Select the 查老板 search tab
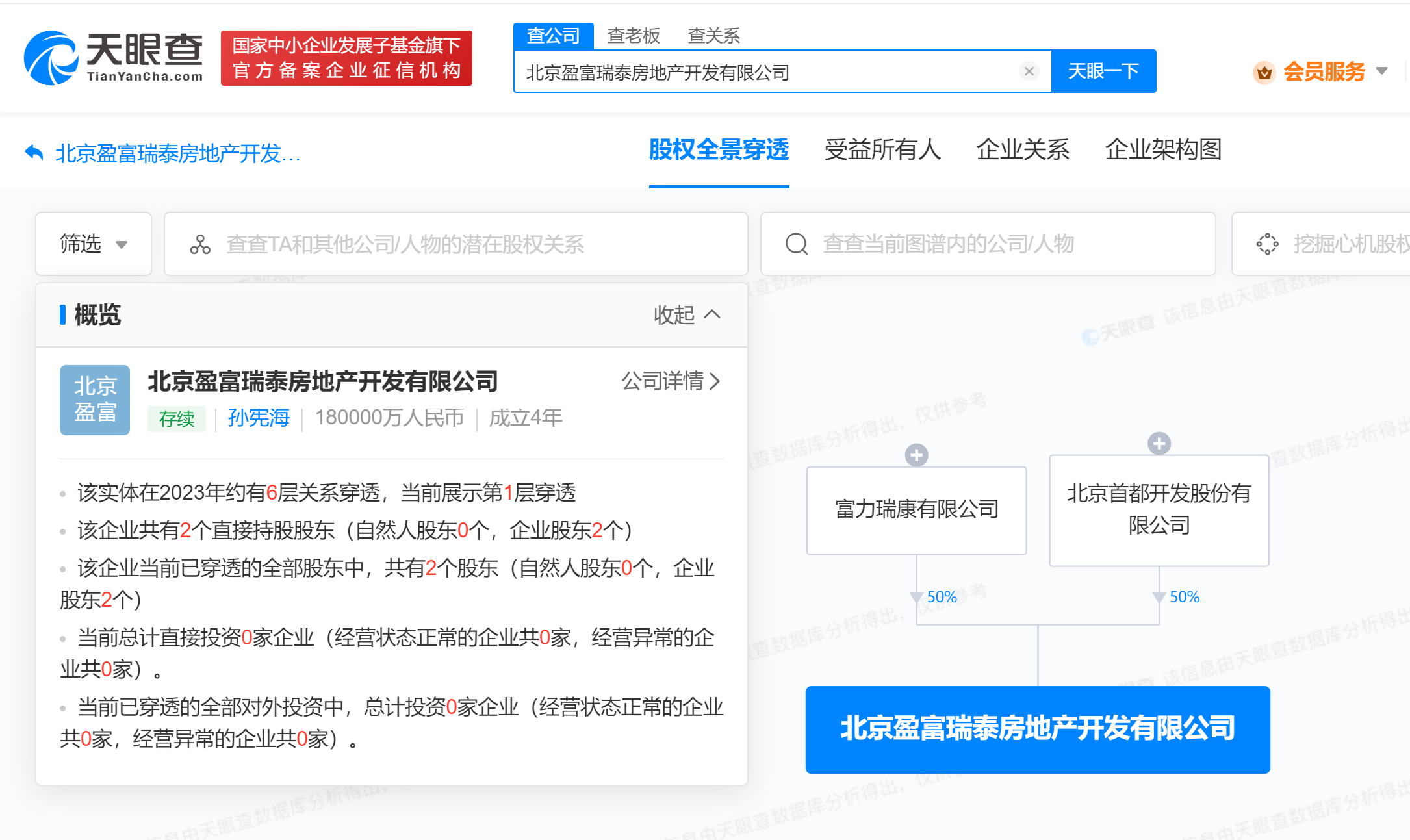 [x=634, y=36]
